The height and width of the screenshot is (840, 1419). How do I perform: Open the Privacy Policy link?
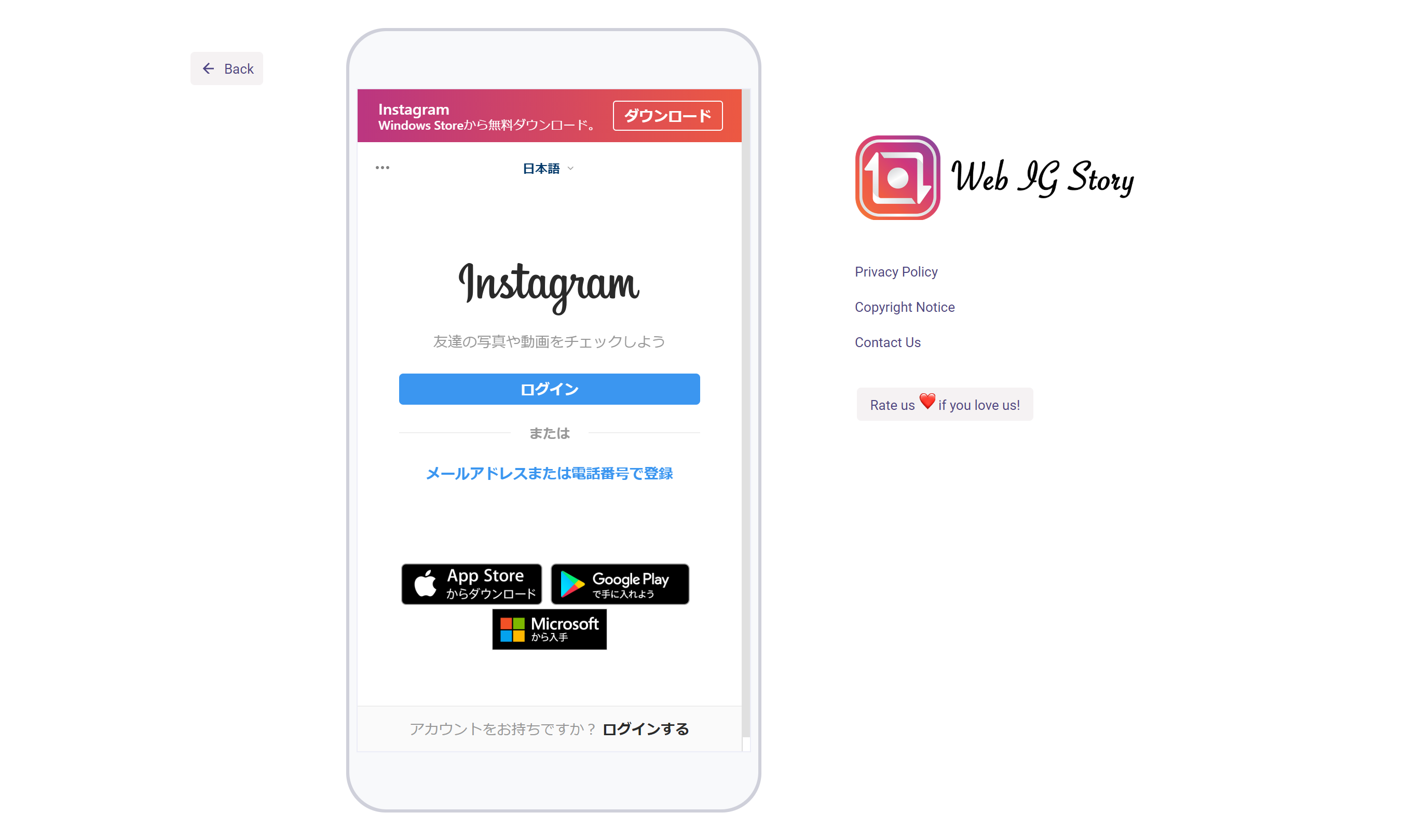pos(897,271)
